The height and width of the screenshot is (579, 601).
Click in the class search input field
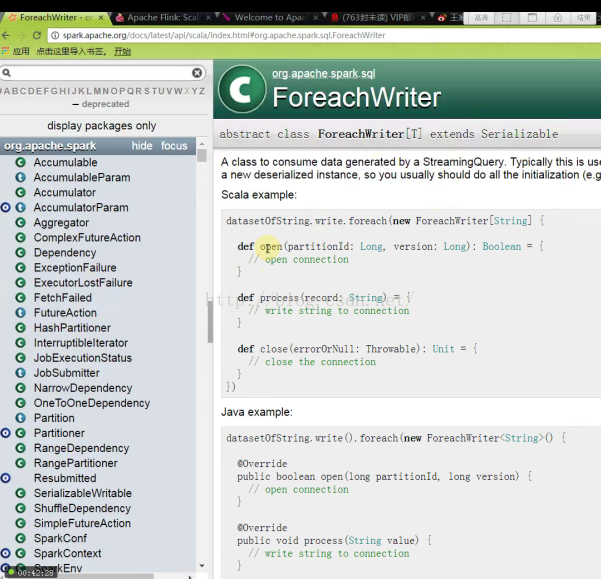pyautogui.click(x=102, y=73)
